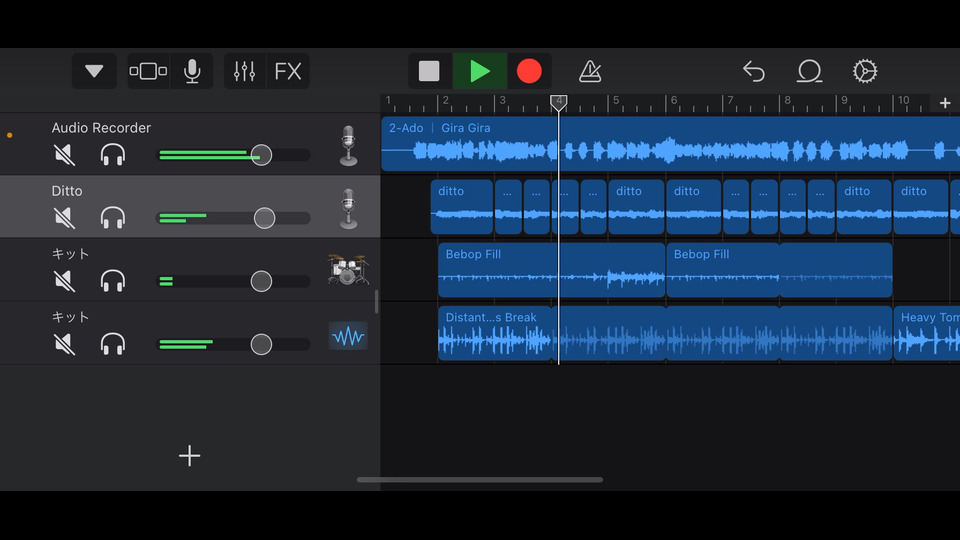960x540 pixels.
Task: Open the navigation dropdown triangle
Action: click(x=94, y=71)
